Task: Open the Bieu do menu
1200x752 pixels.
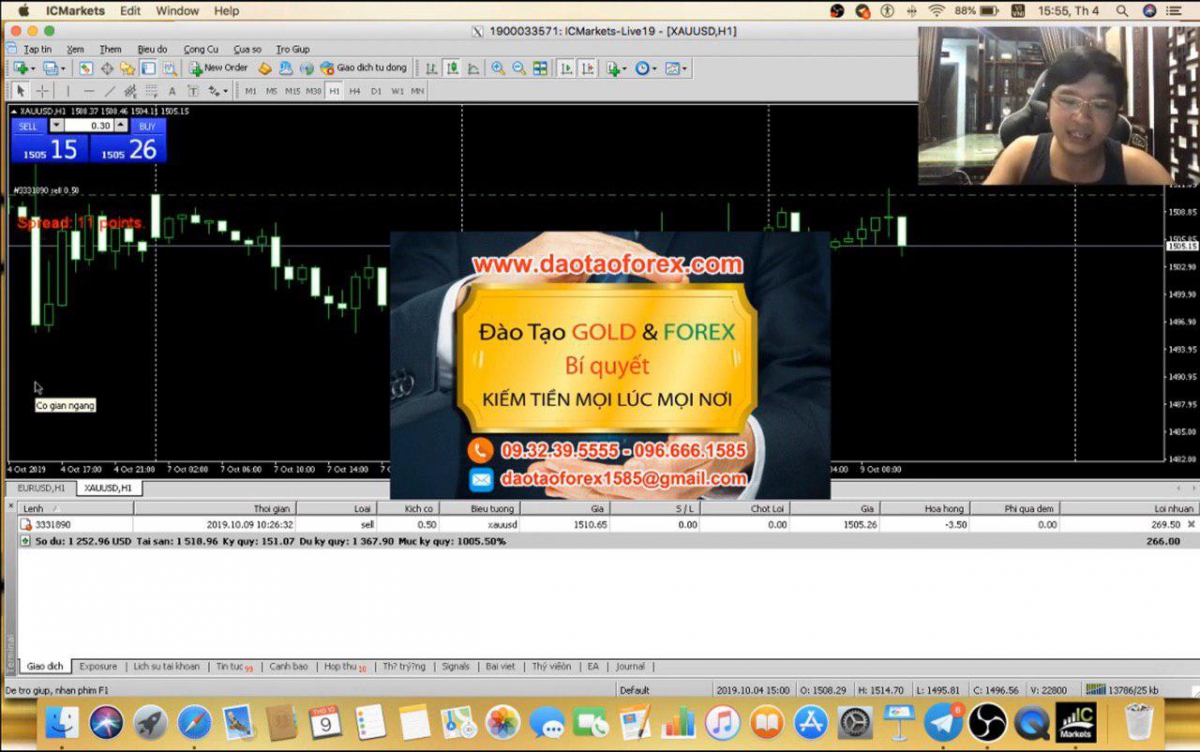Action: [153, 49]
